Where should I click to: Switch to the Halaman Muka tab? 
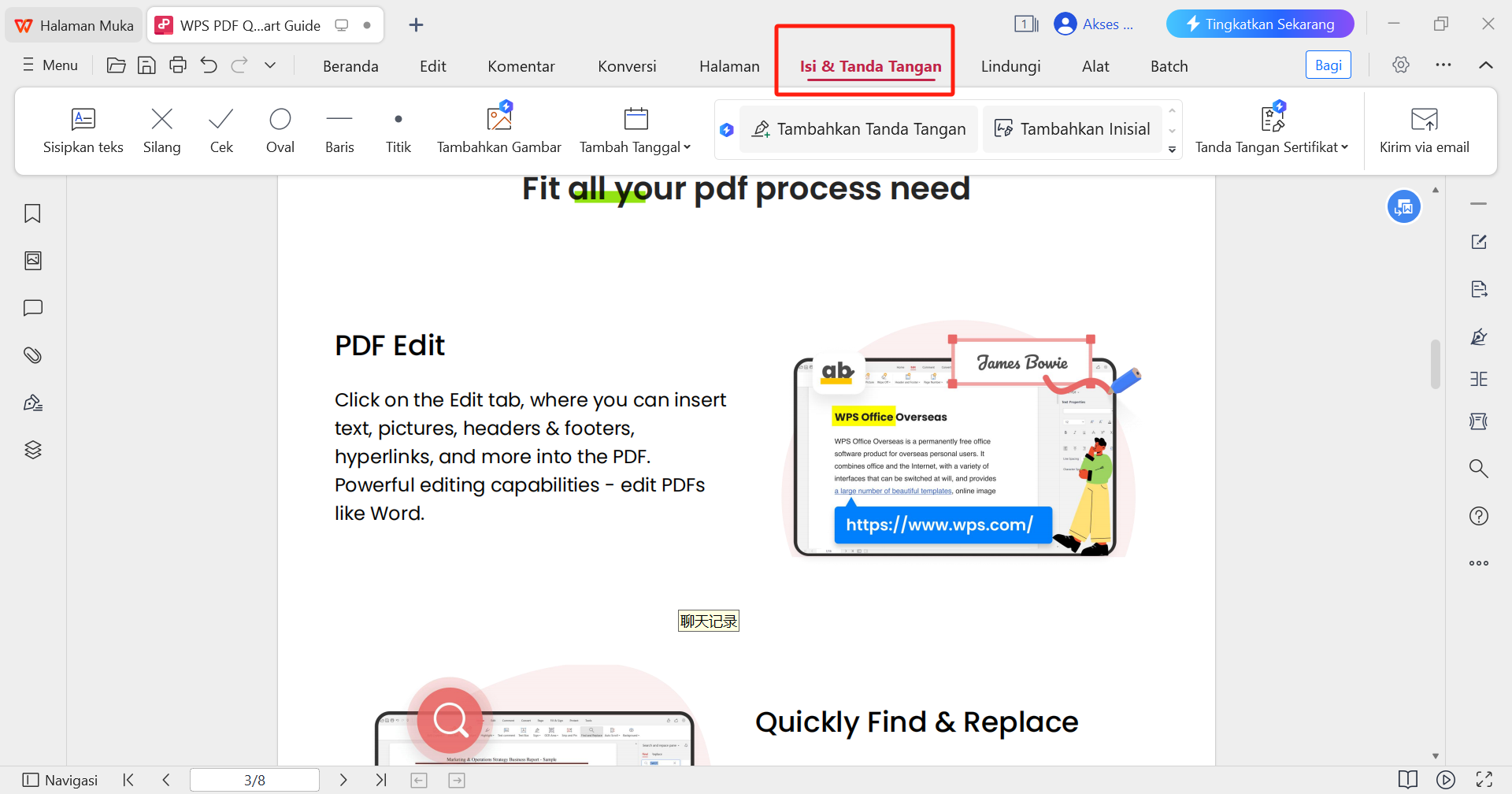75,25
